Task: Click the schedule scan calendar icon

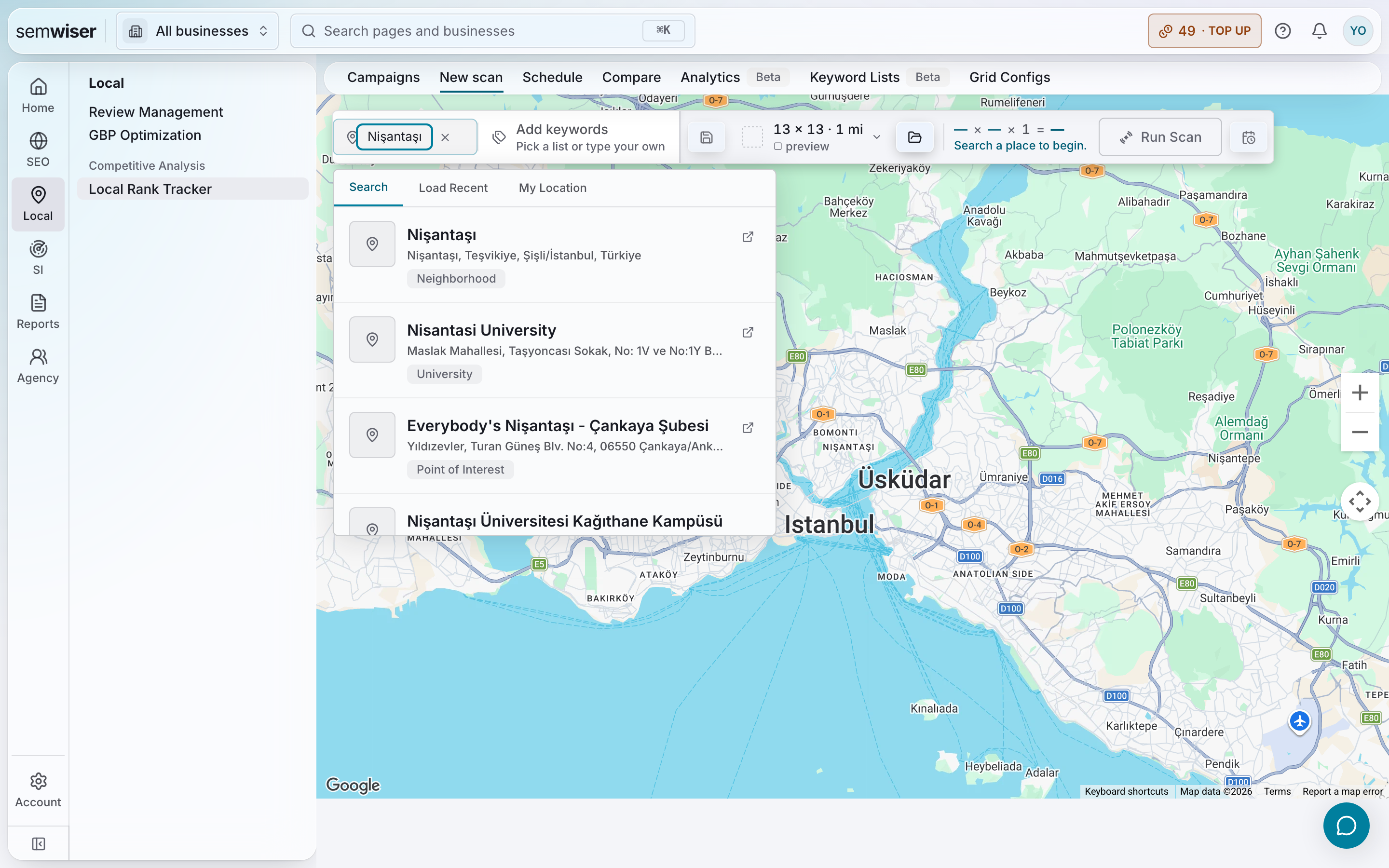Action: click(x=1248, y=137)
